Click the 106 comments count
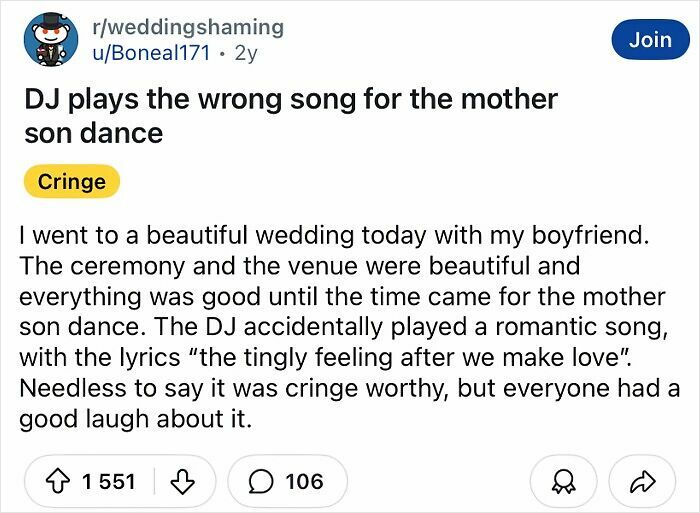The width and height of the screenshot is (700, 513). (x=304, y=481)
